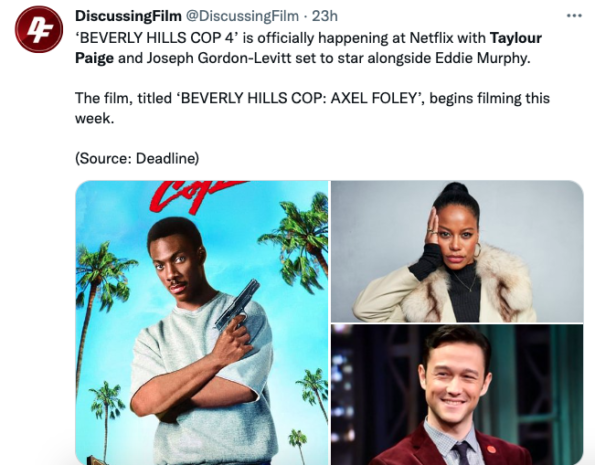Click 'begins filming this week' sentence

click(312, 108)
